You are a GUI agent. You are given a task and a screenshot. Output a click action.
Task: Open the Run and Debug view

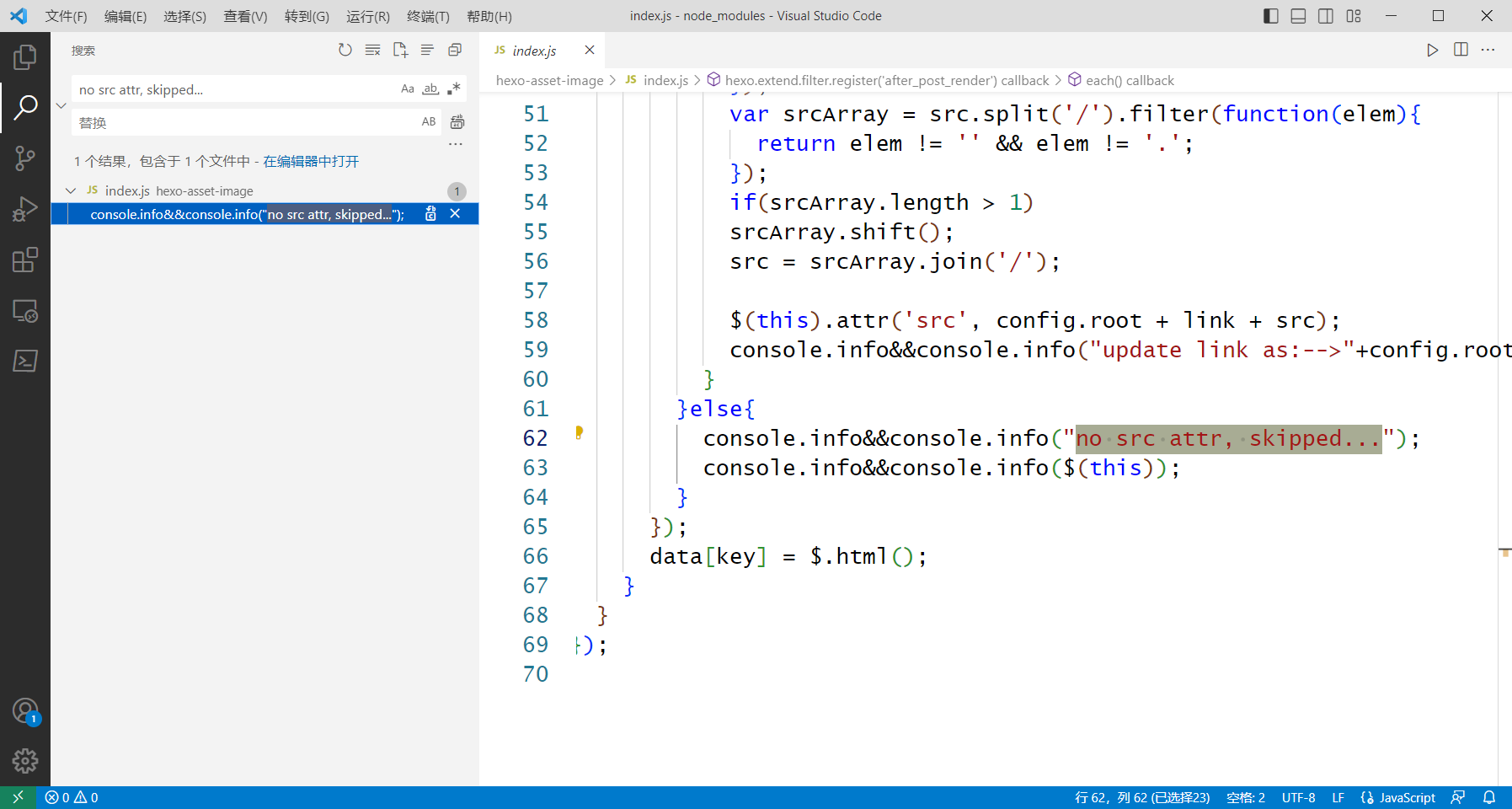(25, 209)
